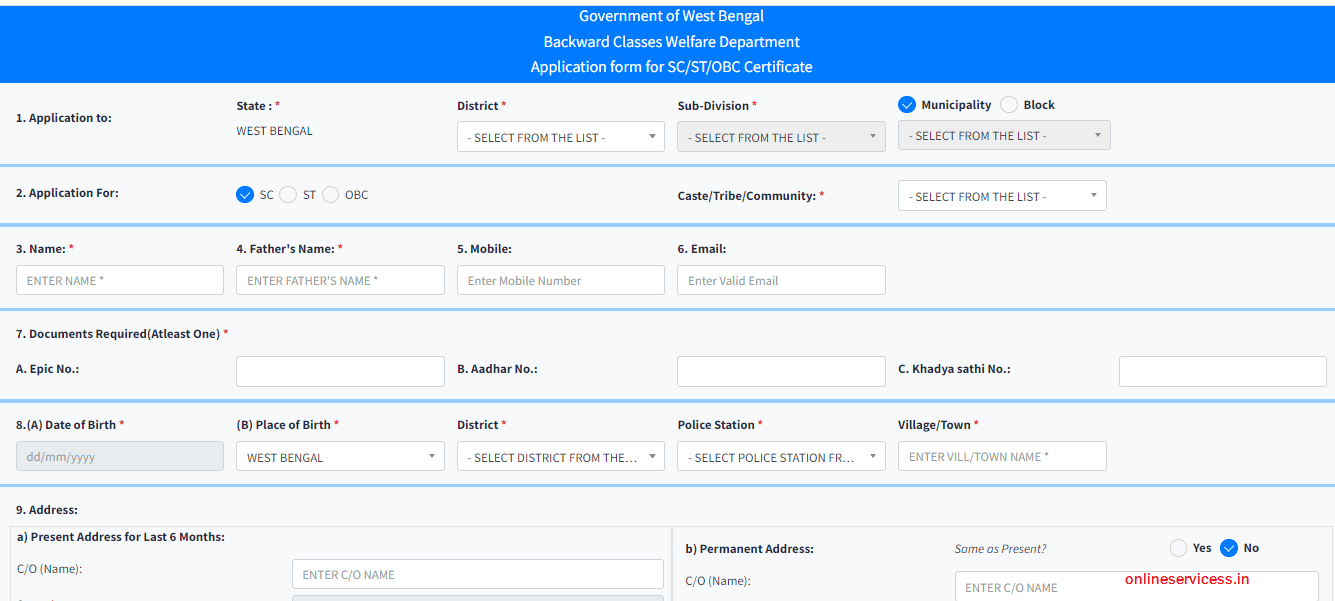Open the Caste/Tribe/Community dropdown

point(1001,195)
